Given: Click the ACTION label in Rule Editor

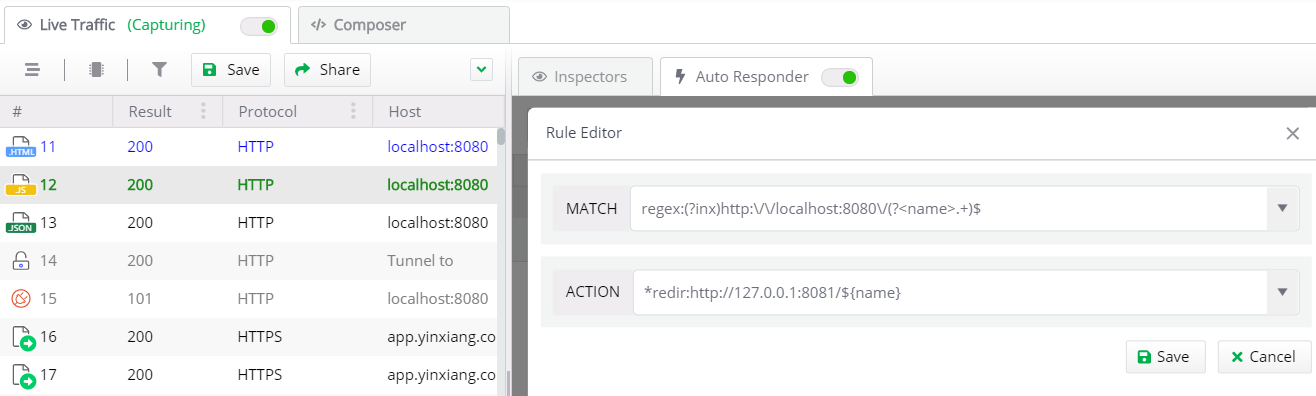Looking at the screenshot, I should point(593,292).
